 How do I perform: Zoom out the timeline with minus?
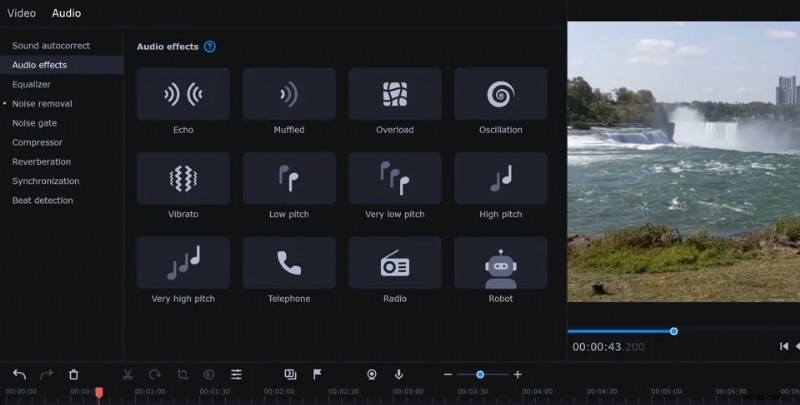click(x=448, y=374)
